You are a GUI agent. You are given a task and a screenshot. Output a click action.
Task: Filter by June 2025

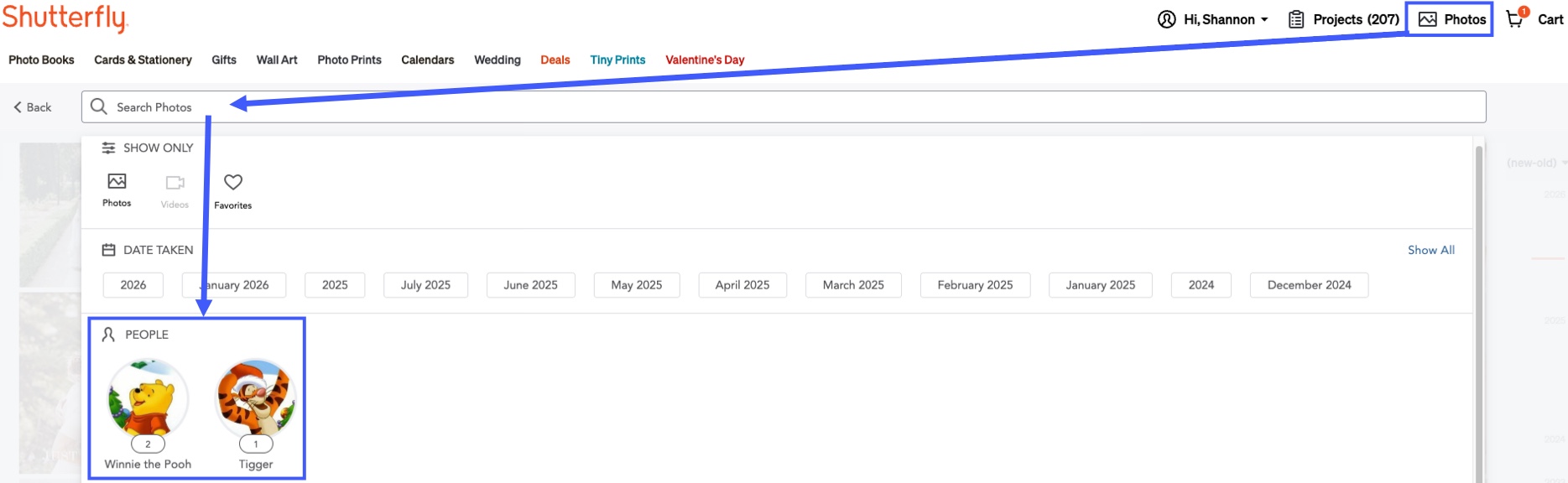(530, 285)
